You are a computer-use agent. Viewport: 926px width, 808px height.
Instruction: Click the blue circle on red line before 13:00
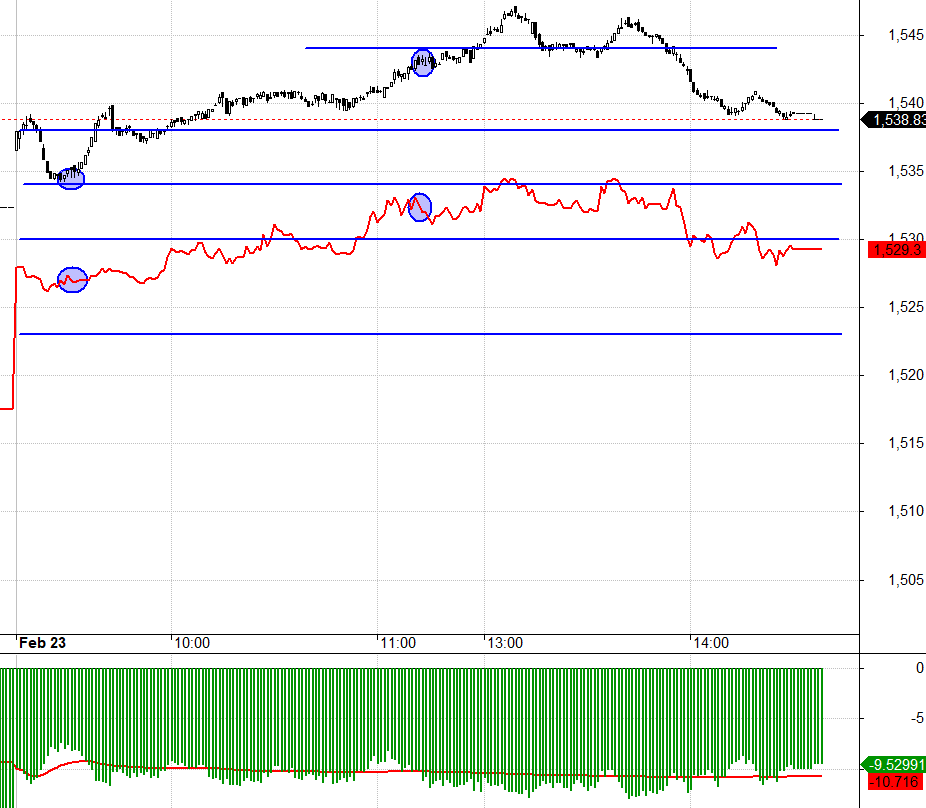click(x=420, y=207)
